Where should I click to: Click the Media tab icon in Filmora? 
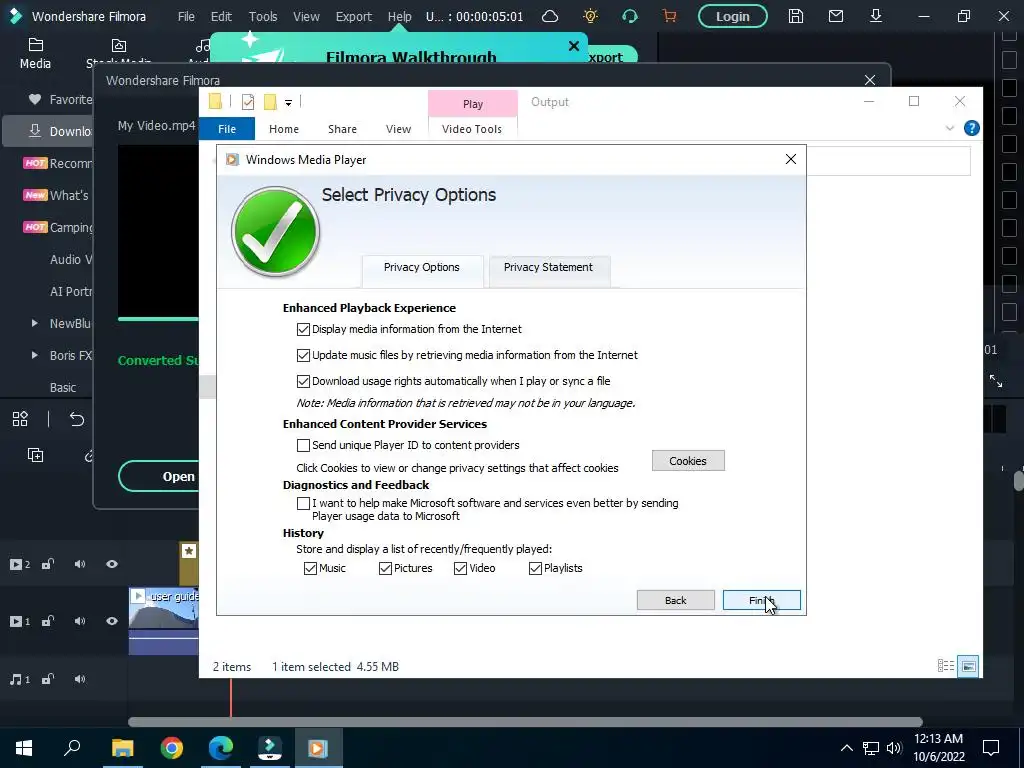point(35,45)
